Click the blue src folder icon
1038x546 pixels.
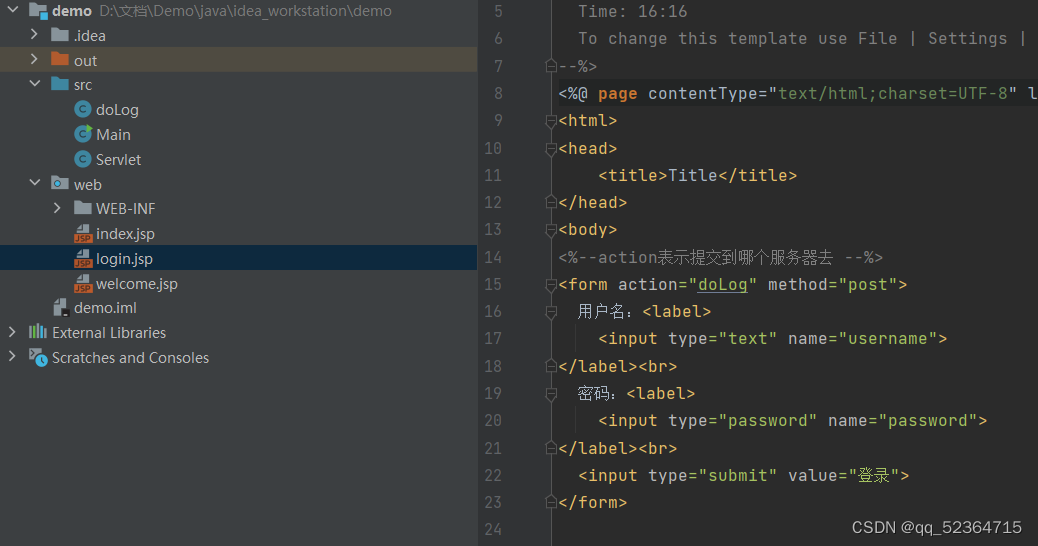click(60, 84)
